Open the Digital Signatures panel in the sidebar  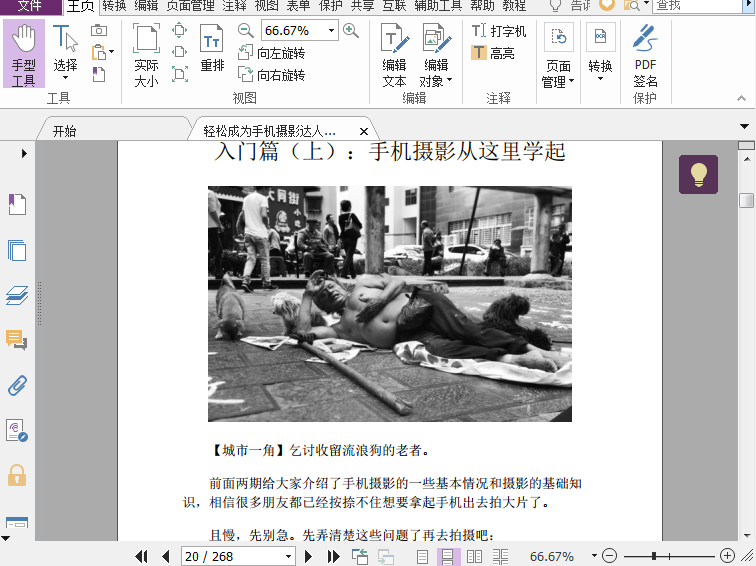pyautogui.click(x=16, y=431)
